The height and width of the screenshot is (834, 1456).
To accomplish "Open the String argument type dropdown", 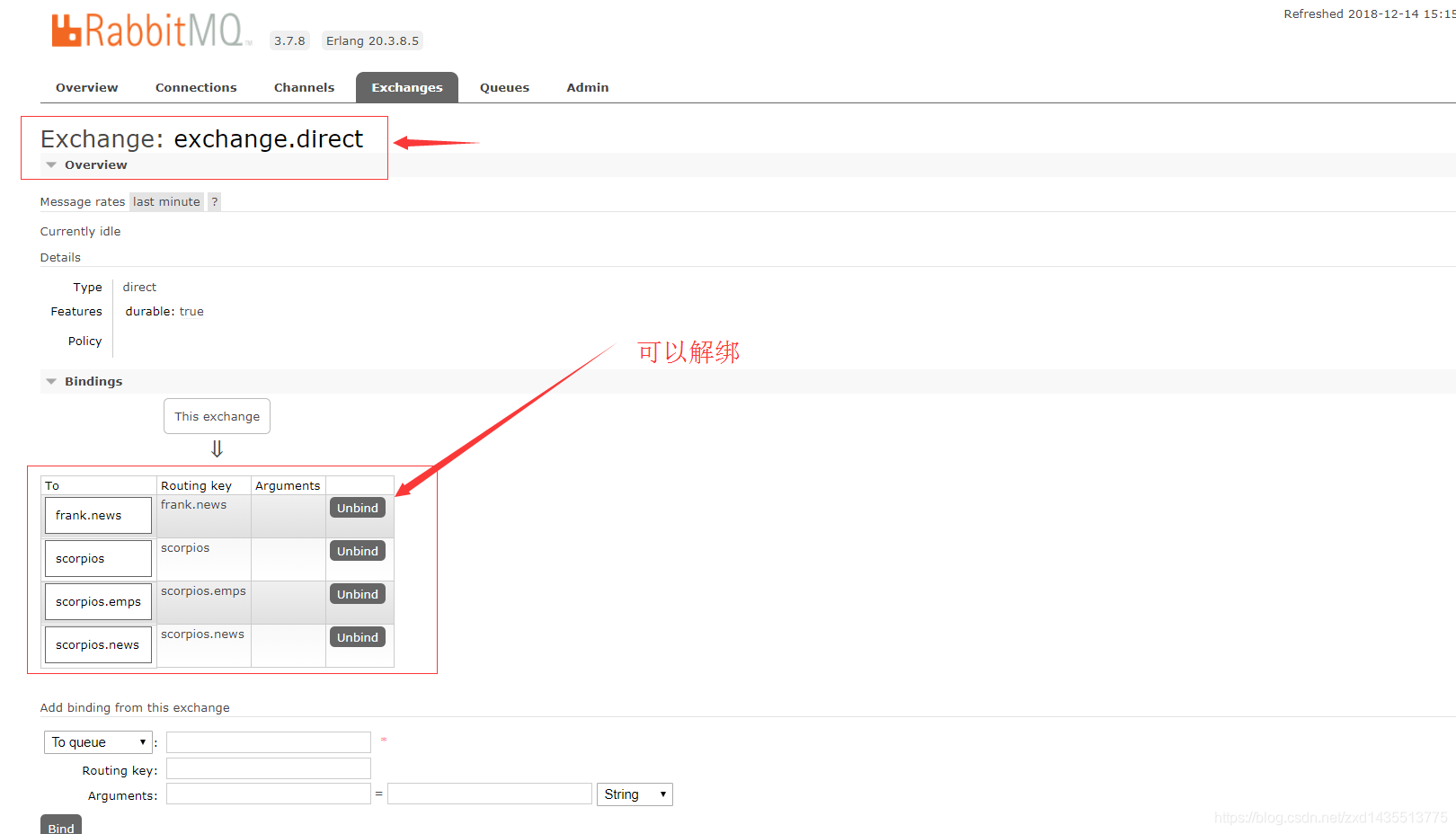I will pos(635,794).
